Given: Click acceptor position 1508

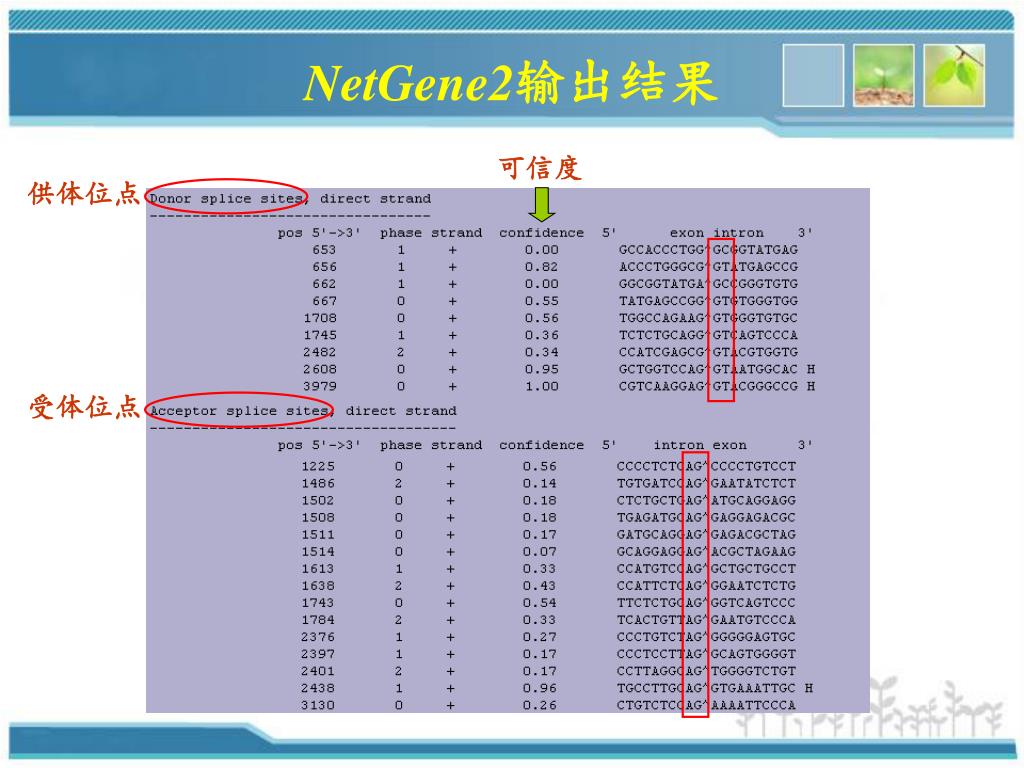Looking at the screenshot, I should 318,517.
